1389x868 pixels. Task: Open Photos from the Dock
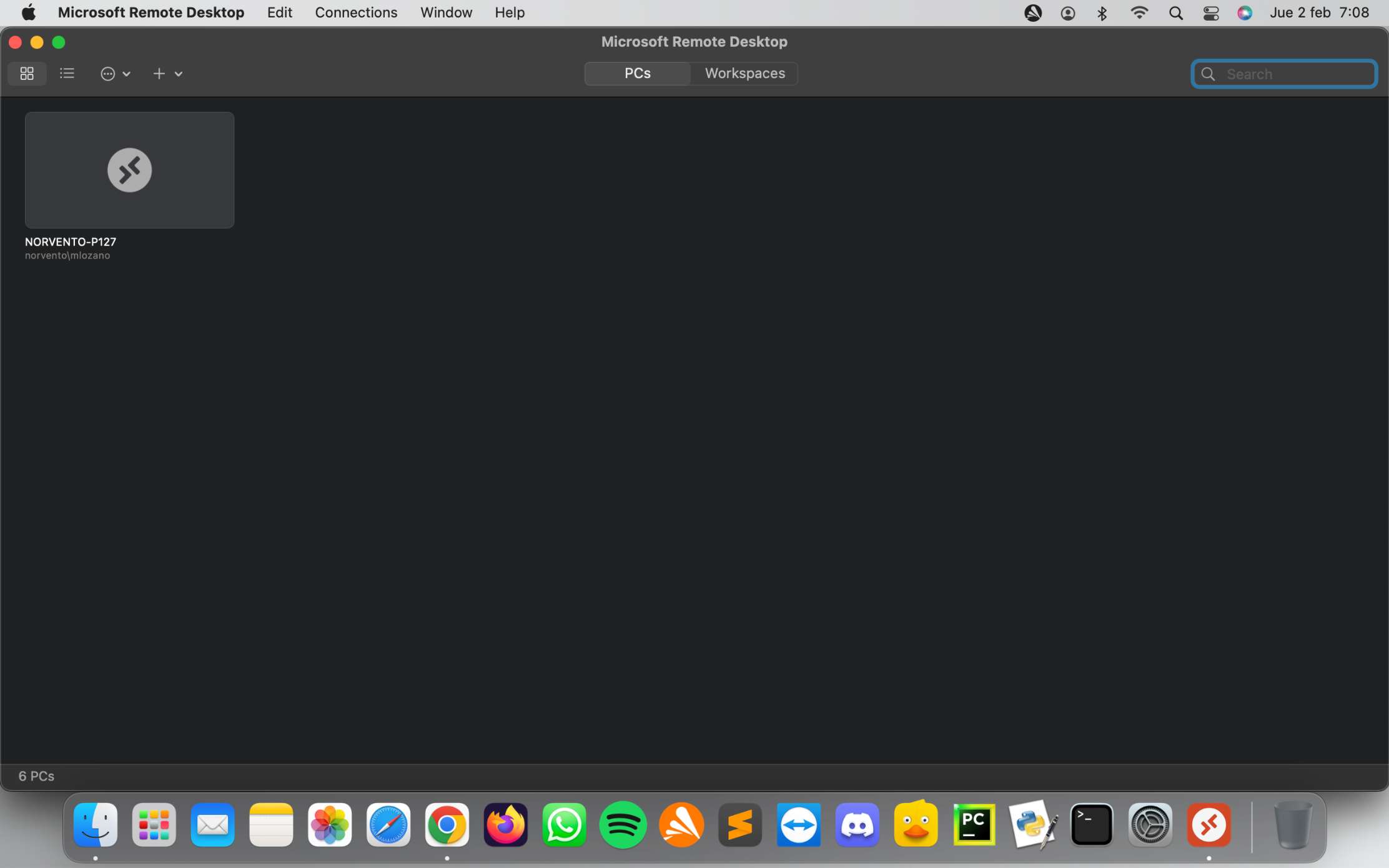(x=330, y=825)
